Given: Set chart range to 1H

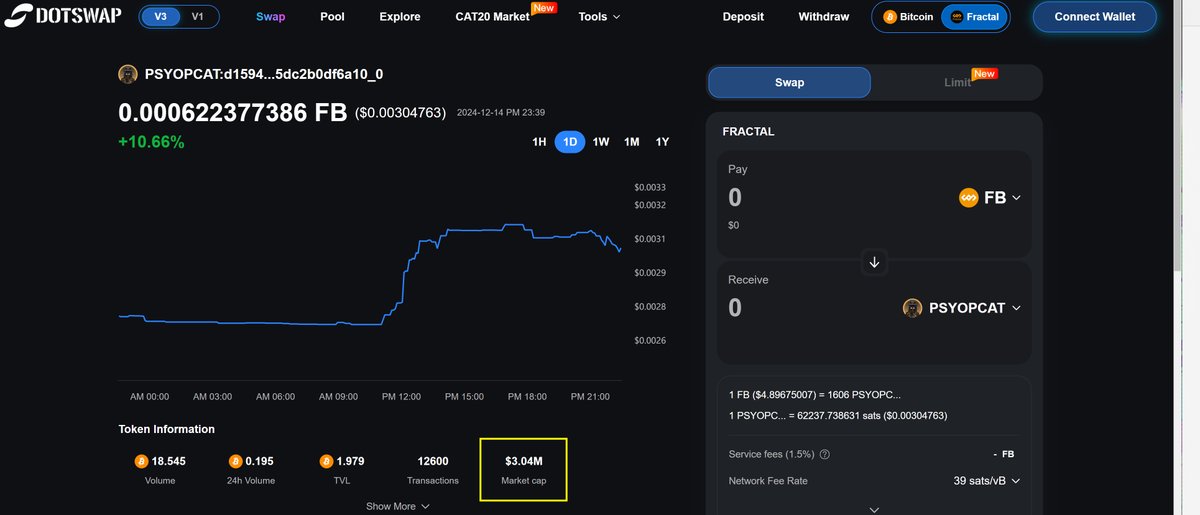Looking at the screenshot, I should (539, 142).
